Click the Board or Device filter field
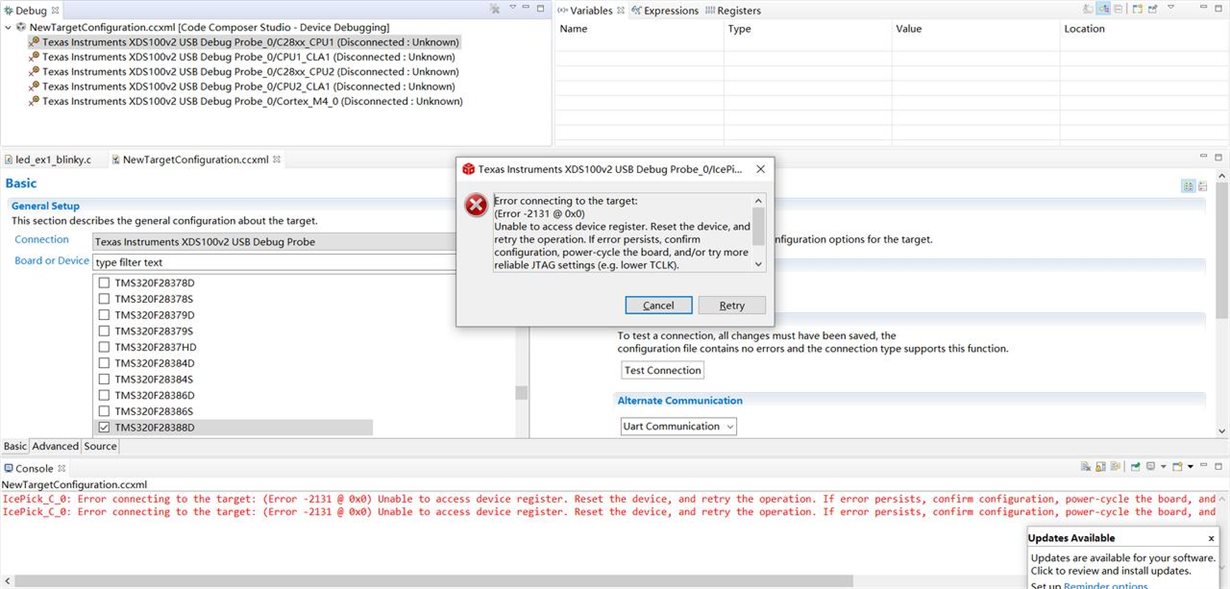Viewport: 1230px width, 589px height. (x=274, y=262)
